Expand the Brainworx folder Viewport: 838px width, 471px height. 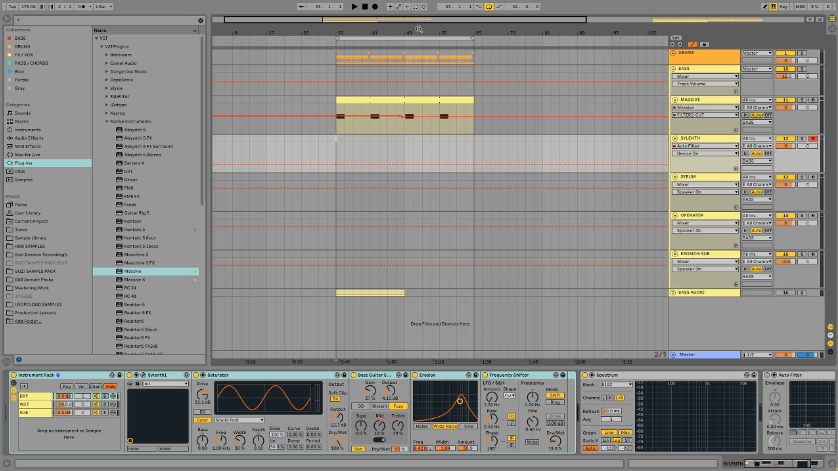(106, 55)
